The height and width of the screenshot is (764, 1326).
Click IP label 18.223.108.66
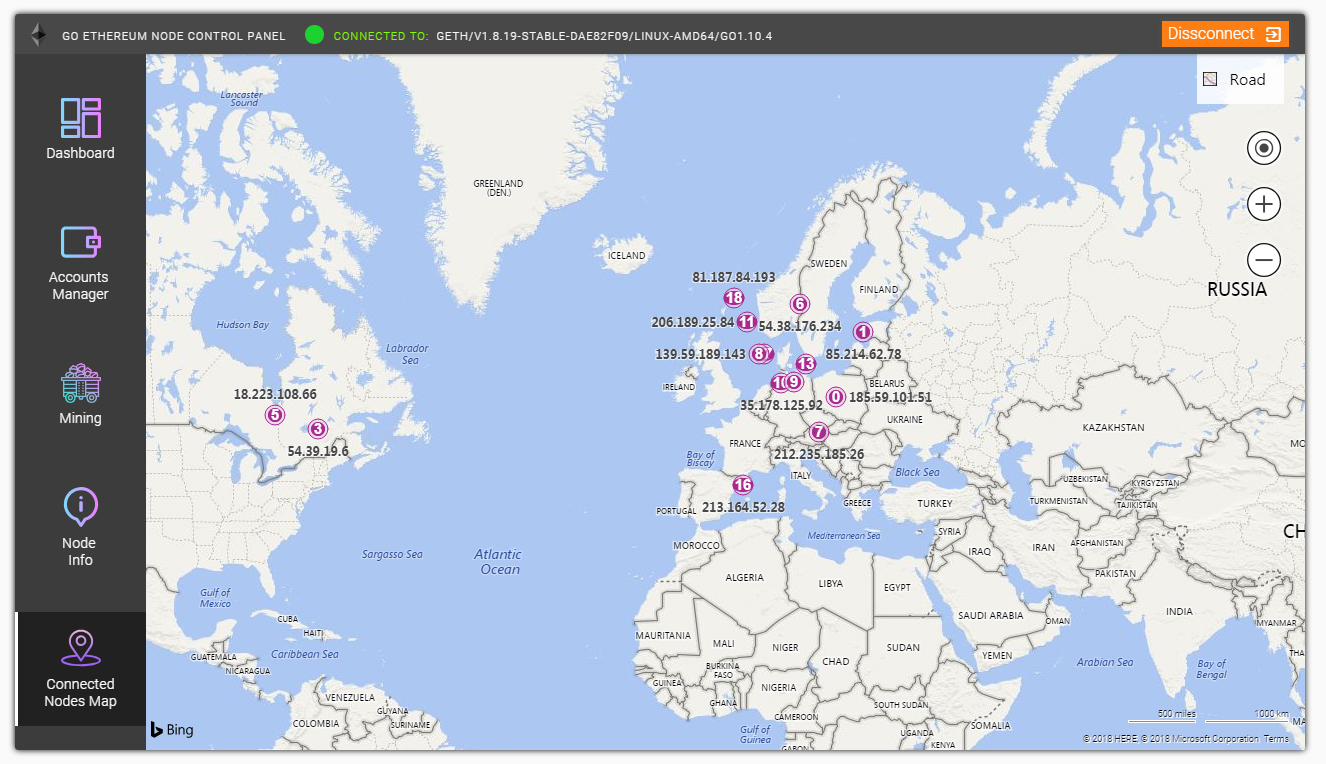[275, 394]
